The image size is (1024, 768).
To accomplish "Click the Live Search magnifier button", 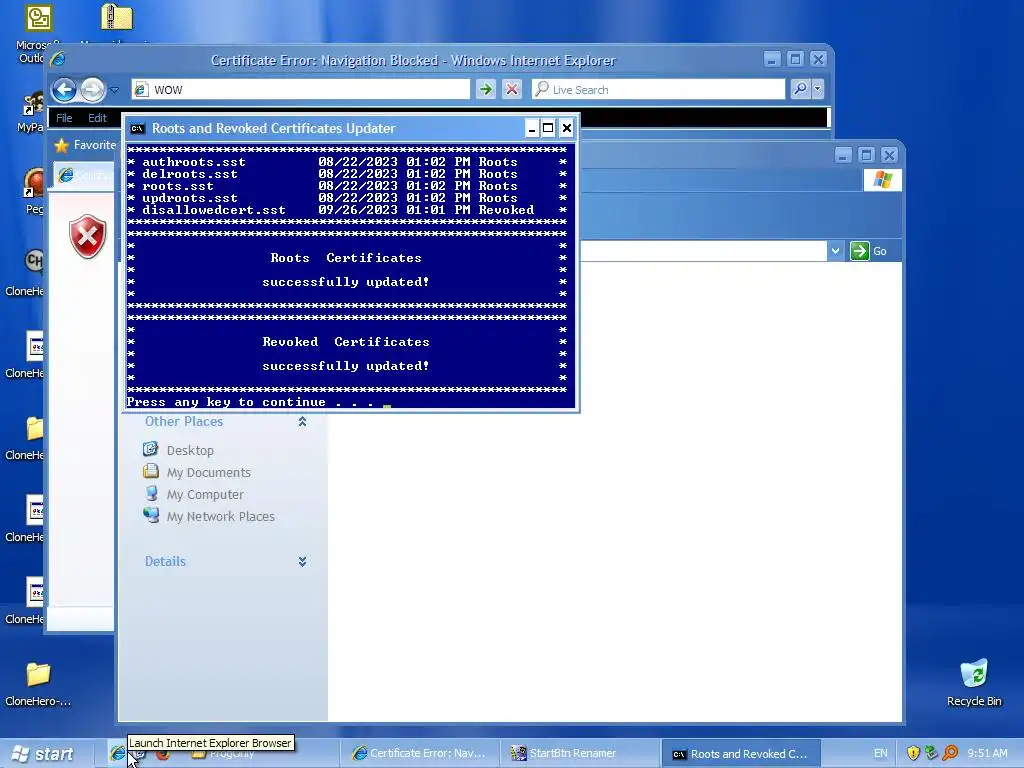I will pos(800,89).
